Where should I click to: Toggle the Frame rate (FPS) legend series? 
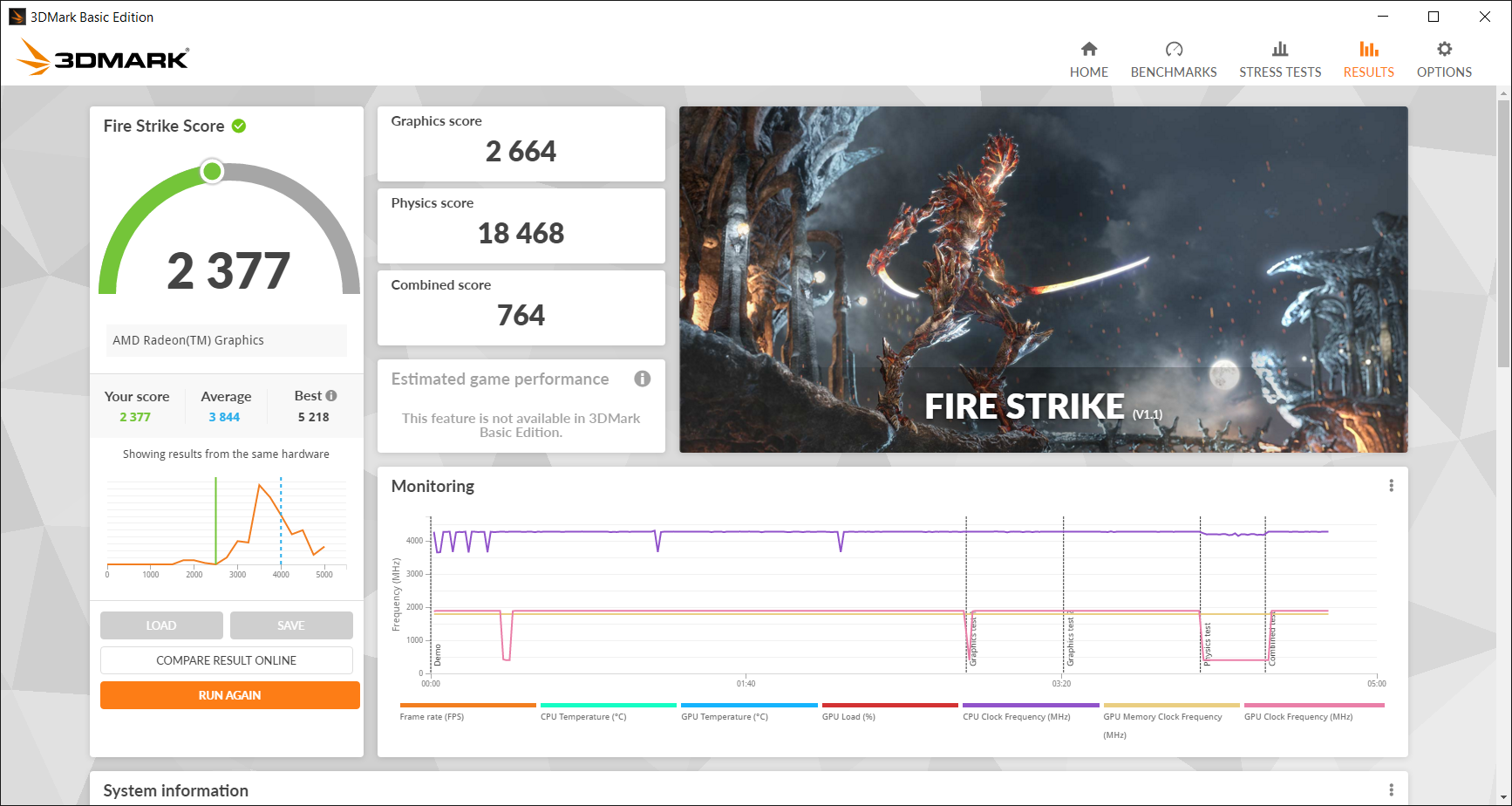click(467, 712)
